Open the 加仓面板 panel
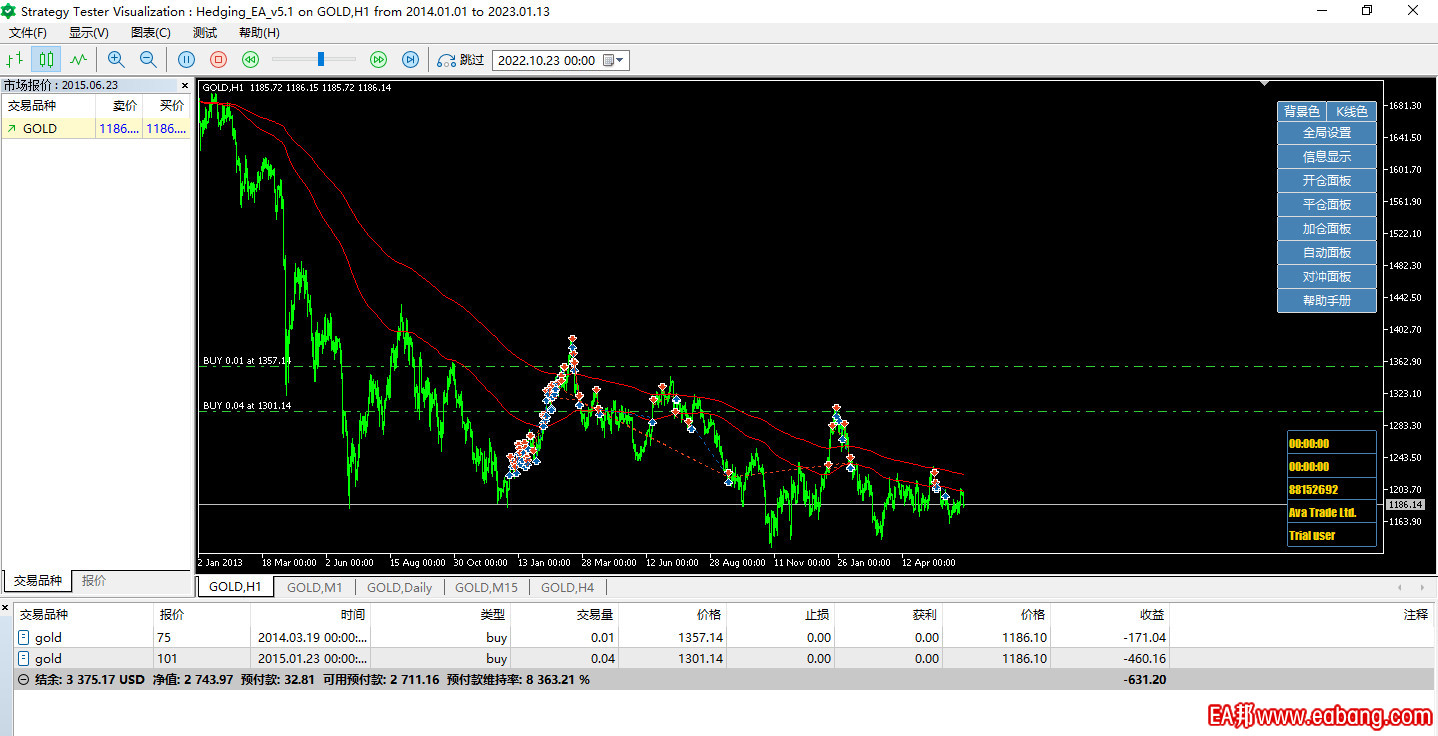 coord(1327,228)
